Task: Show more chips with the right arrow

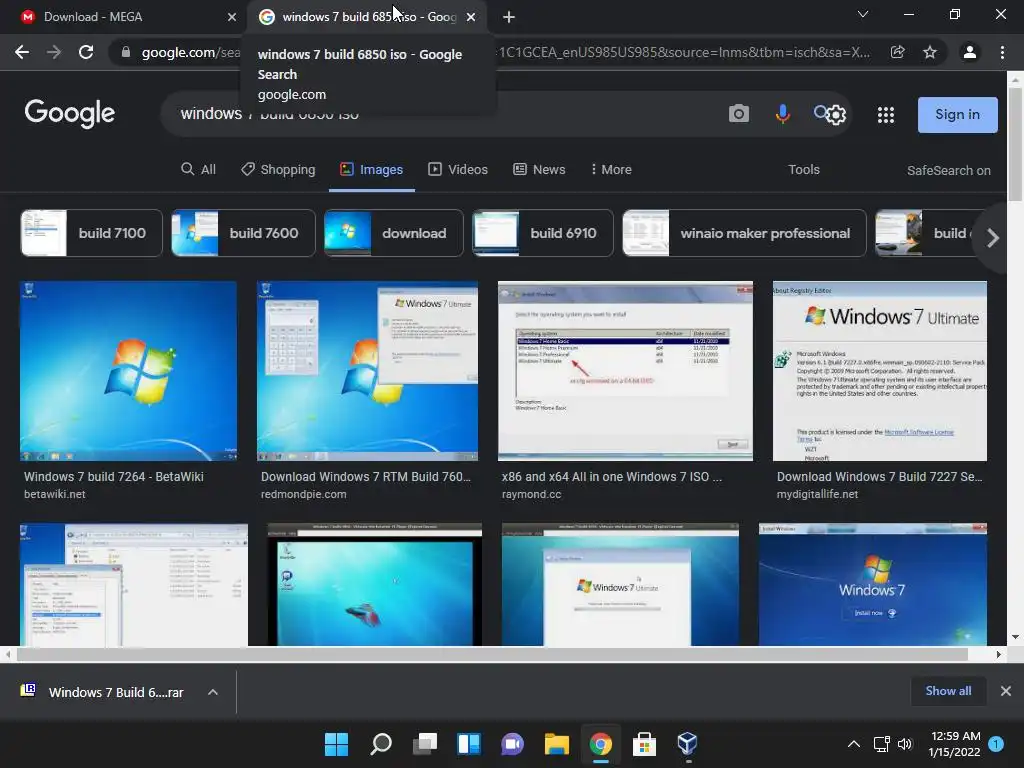Action: click(x=992, y=238)
